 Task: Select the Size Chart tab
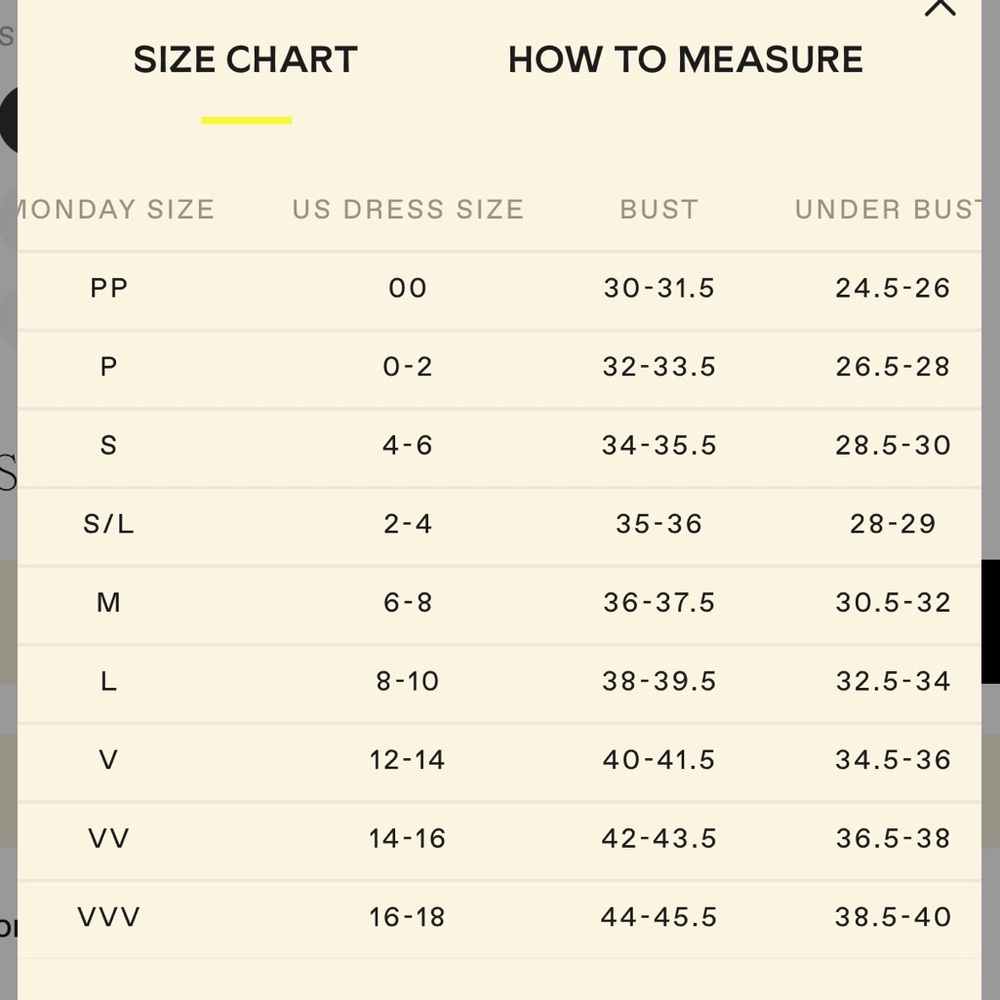(246, 60)
